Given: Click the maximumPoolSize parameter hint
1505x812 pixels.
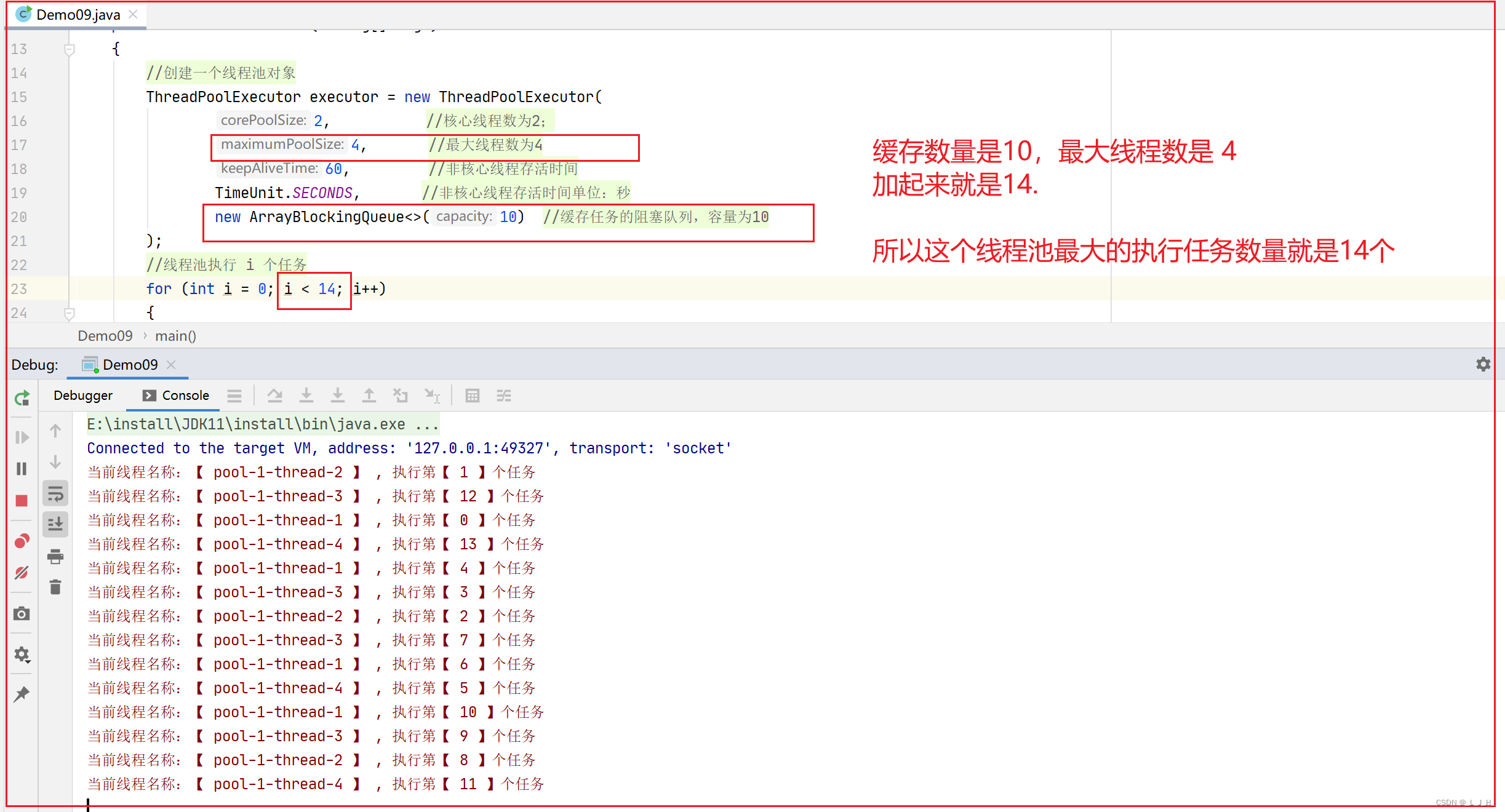Looking at the screenshot, I should click(282, 144).
